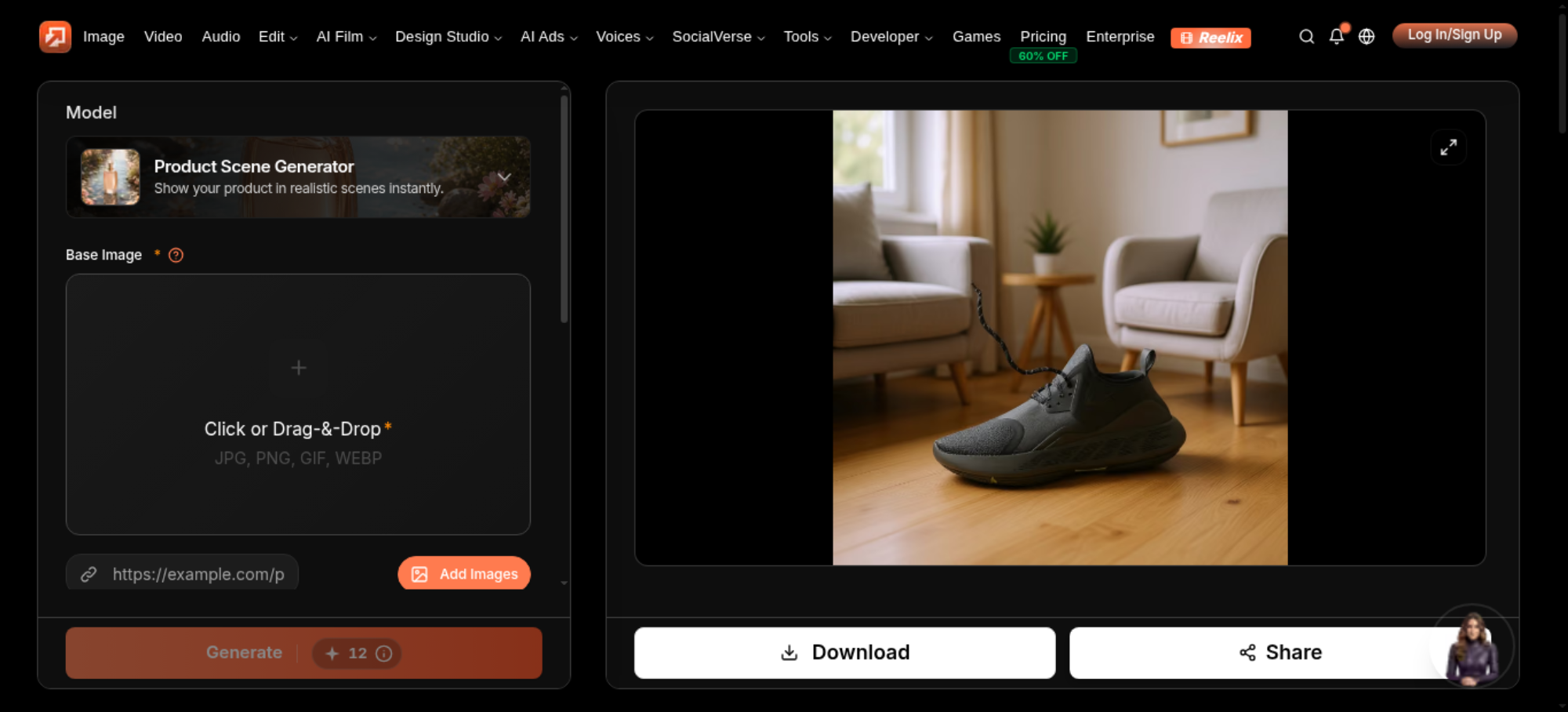Open the Edit dropdown menu
This screenshot has width=1568, height=712.
[x=278, y=37]
